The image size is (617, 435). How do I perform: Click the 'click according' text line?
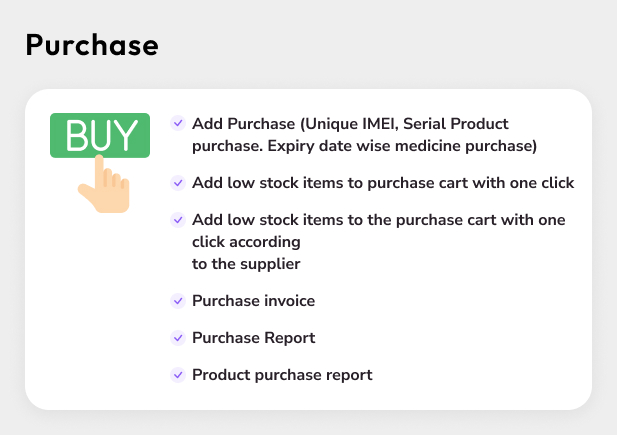click(246, 242)
